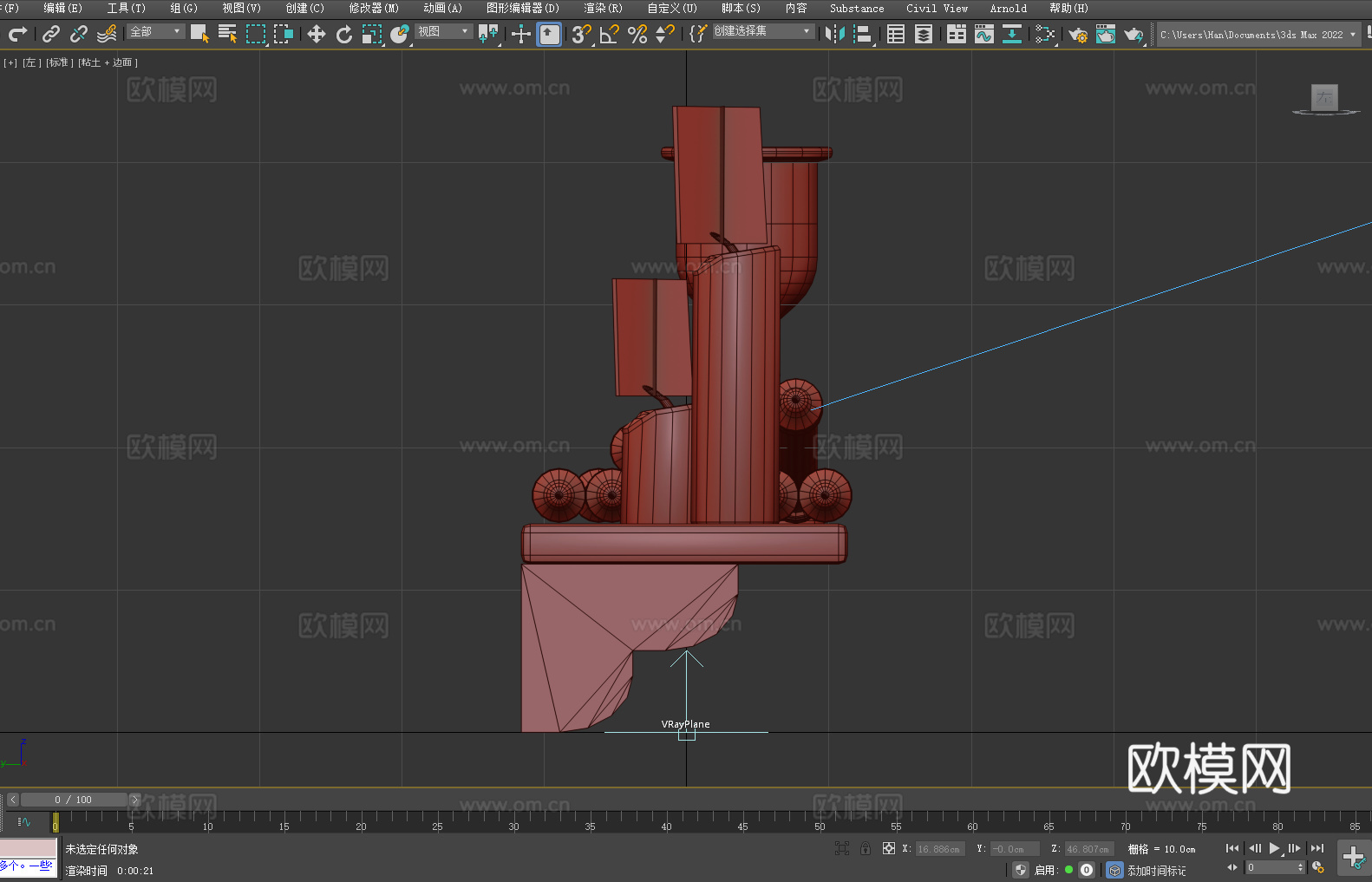Screen dimensions: 1372x882
Task: Toggle Angle Snap
Action: 610,34
